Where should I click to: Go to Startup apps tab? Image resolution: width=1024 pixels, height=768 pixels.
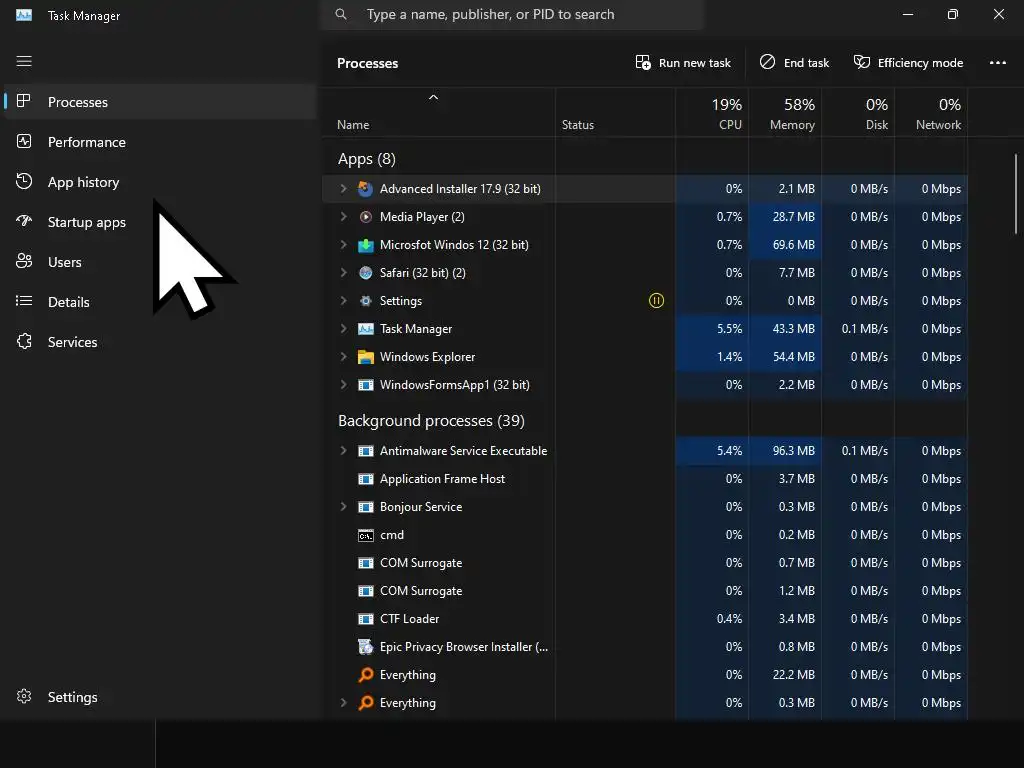coord(160,222)
